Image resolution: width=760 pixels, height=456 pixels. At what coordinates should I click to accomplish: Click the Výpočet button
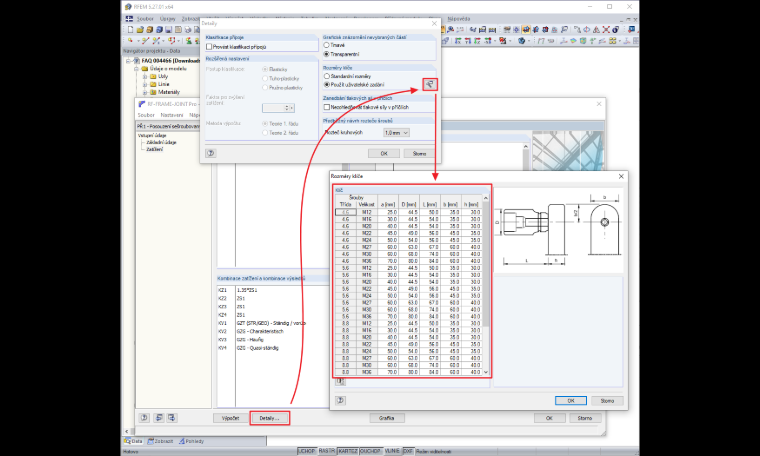pyautogui.click(x=230, y=418)
